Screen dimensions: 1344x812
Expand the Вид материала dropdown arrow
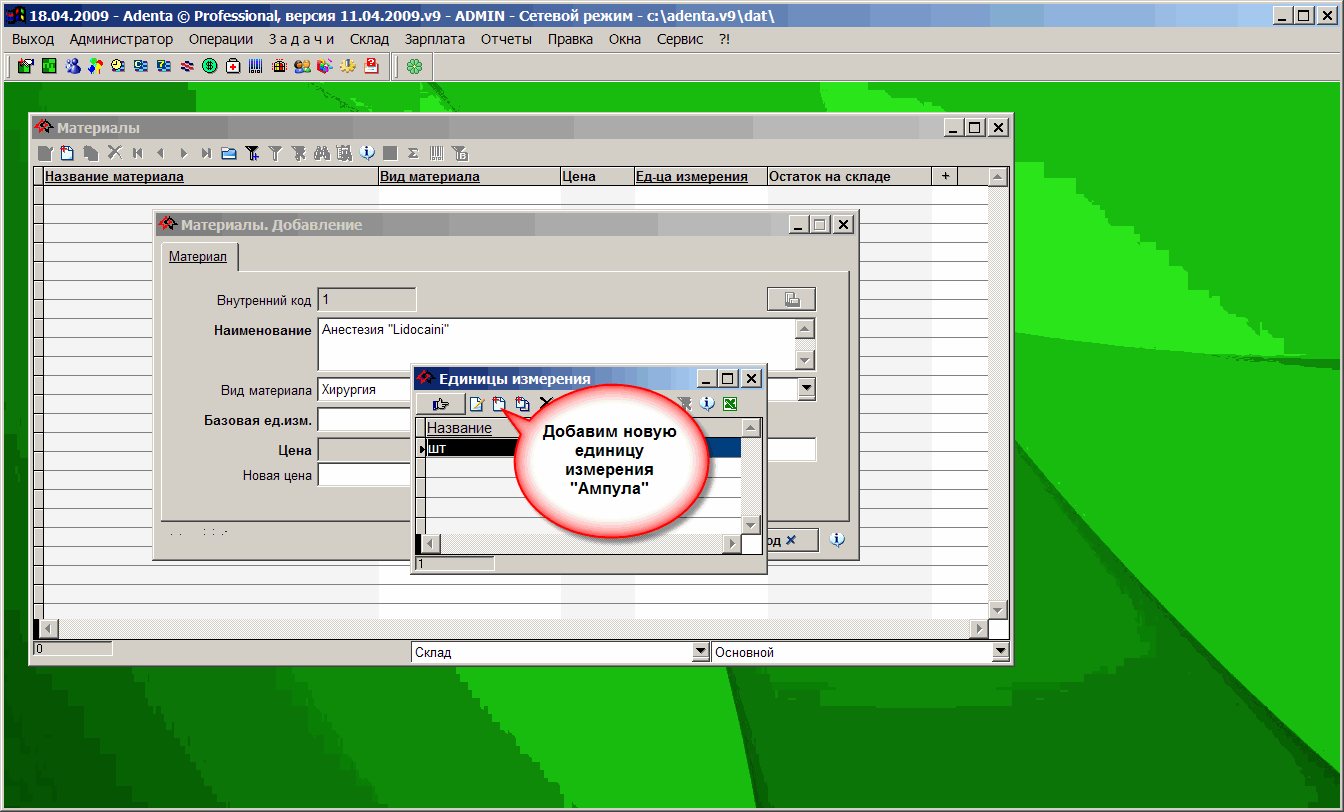806,389
